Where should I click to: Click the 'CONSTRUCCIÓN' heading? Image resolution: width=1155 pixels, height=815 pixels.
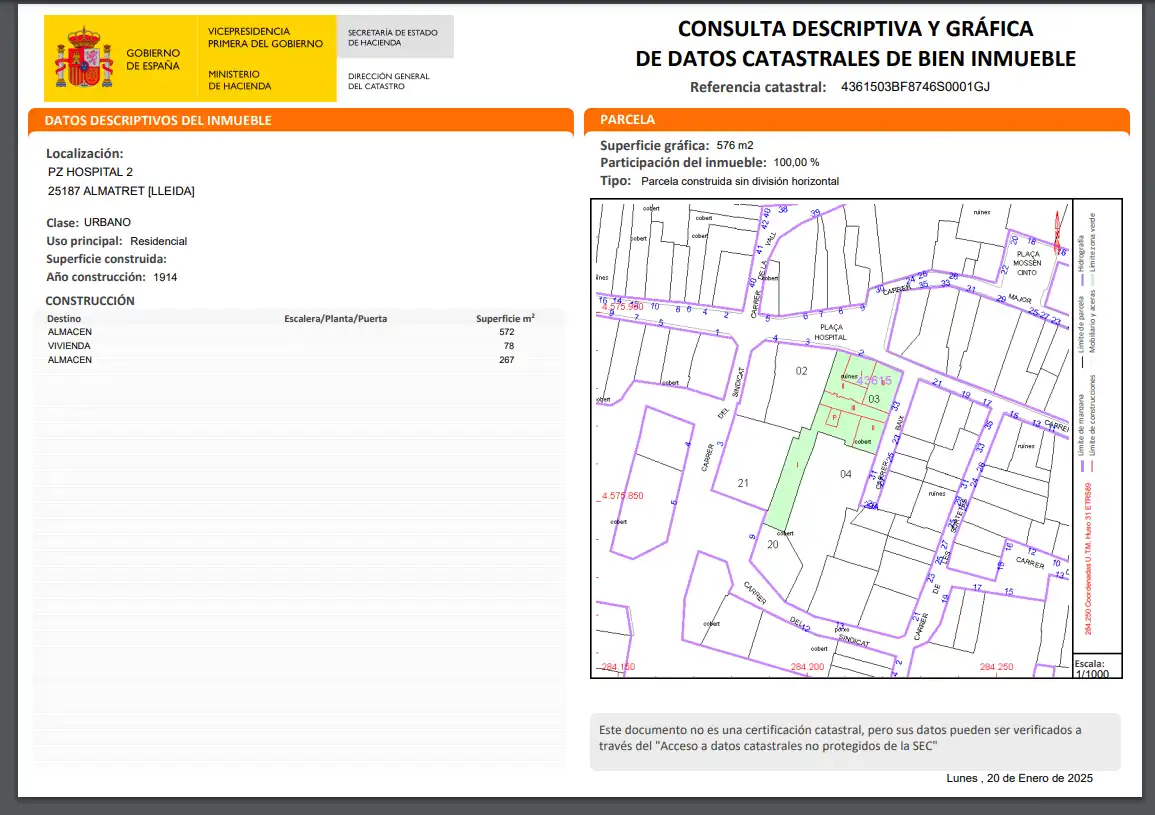[x=90, y=301]
